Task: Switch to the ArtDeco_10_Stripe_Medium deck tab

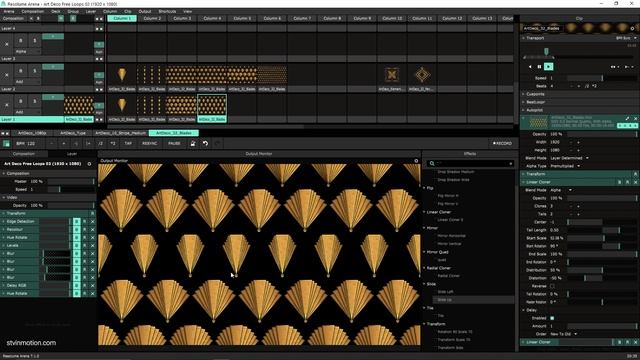Action: pyautogui.click(x=120, y=133)
